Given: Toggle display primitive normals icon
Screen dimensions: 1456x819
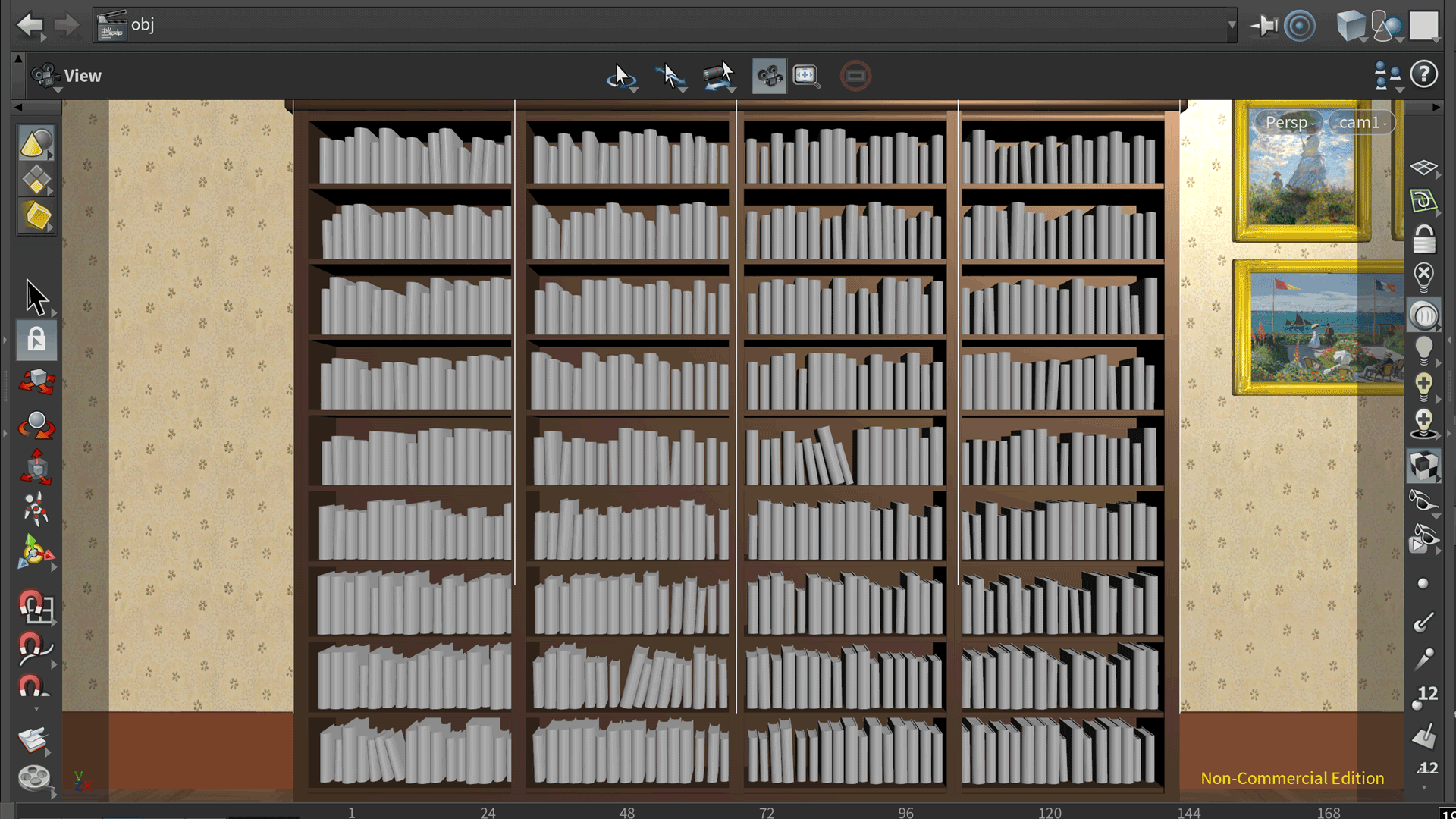Looking at the screenshot, I should click(1423, 734).
